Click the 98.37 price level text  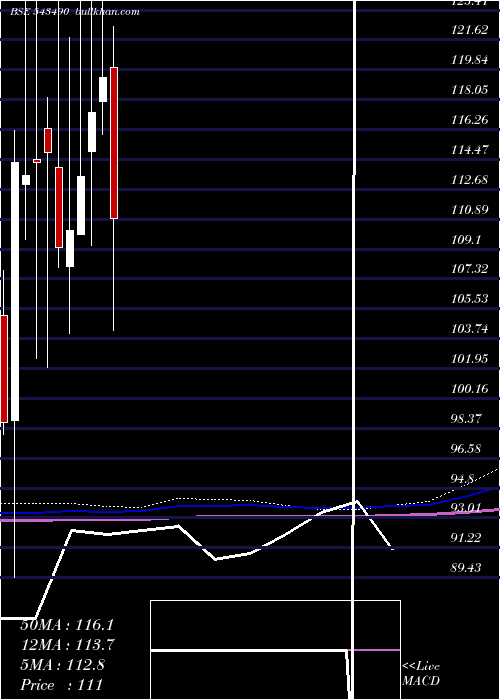tap(466, 418)
